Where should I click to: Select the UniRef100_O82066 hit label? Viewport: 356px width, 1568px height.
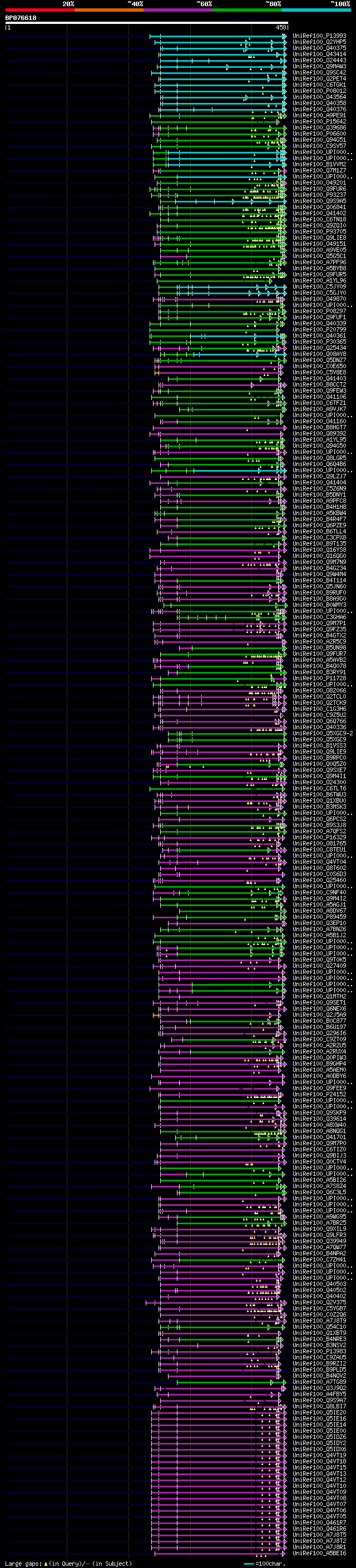(319, 690)
